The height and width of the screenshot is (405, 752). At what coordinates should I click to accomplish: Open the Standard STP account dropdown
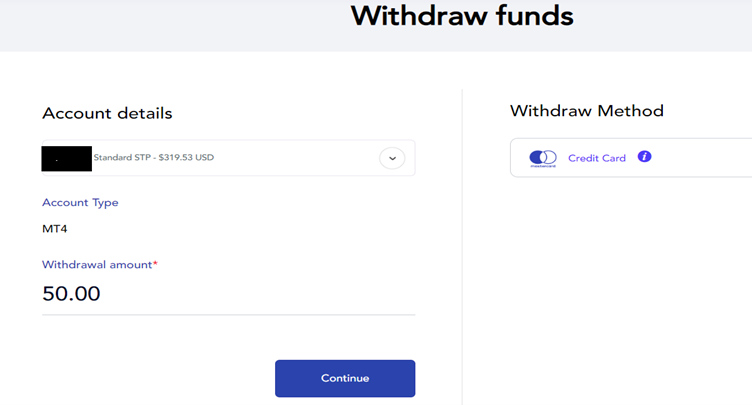(228, 158)
